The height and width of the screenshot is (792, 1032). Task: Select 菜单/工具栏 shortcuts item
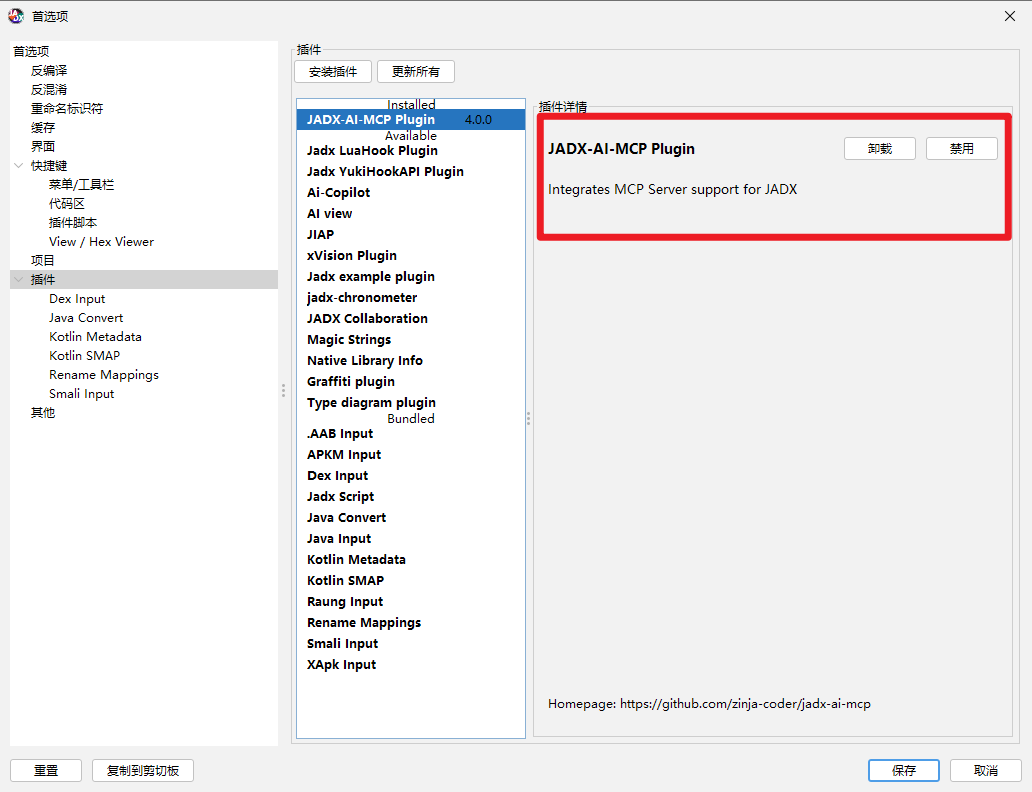tap(81, 184)
